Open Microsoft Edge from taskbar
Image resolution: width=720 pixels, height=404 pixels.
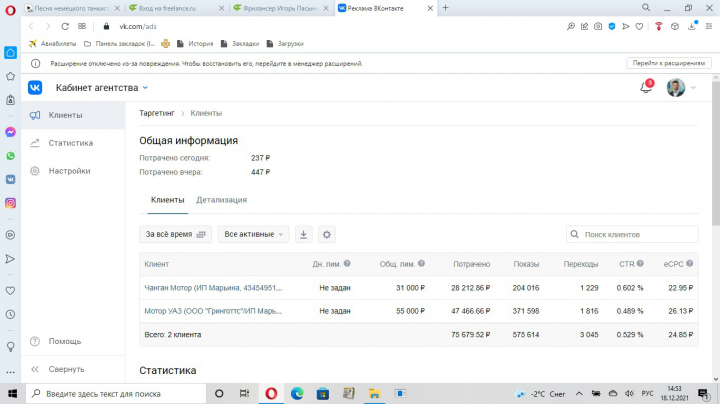click(x=297, y=394)
